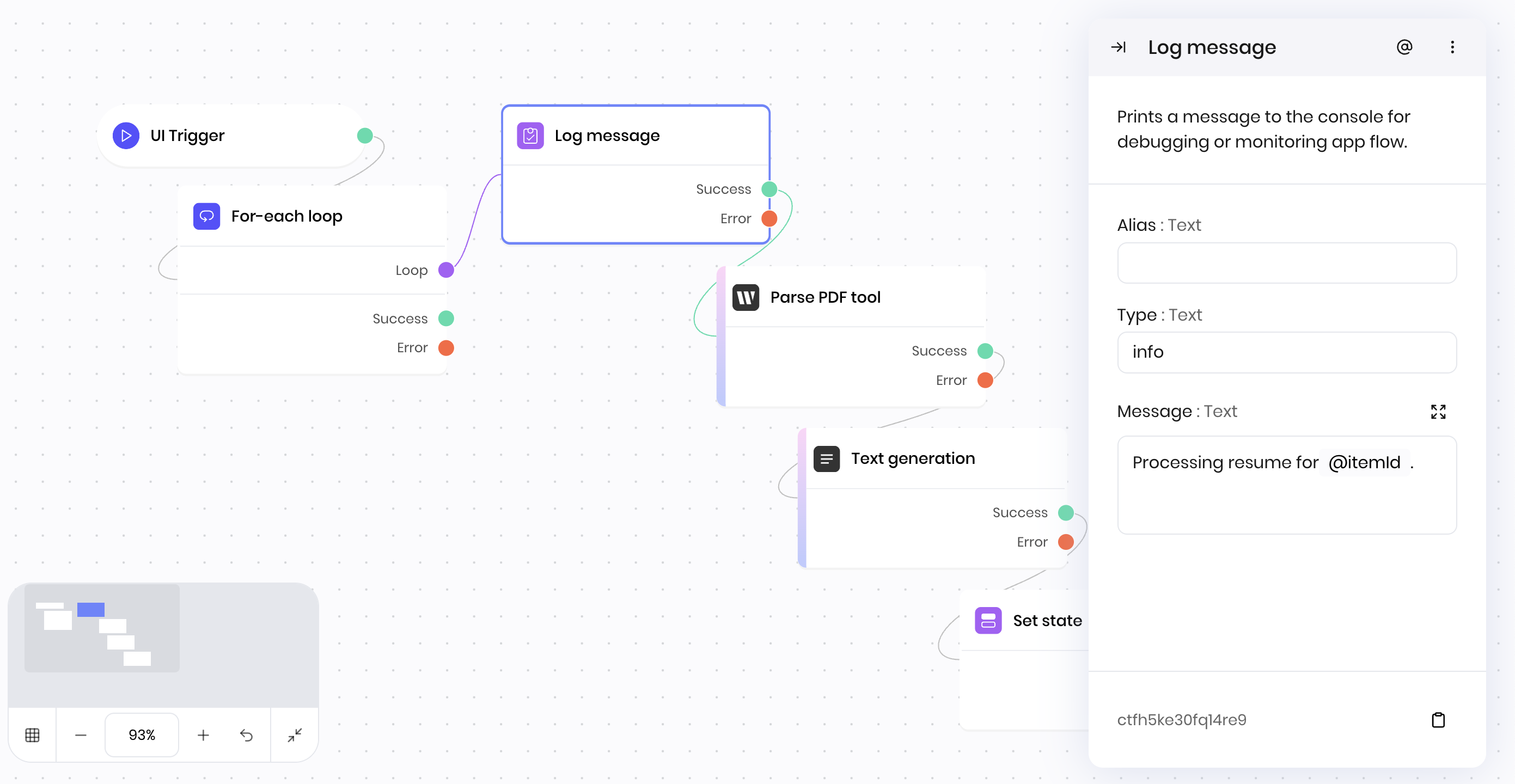The height and width of the screenshot is (784, 1515).
Task: Click the highlighted blue node in minimap
Action: pyautogui.click(x=90, y=610)
